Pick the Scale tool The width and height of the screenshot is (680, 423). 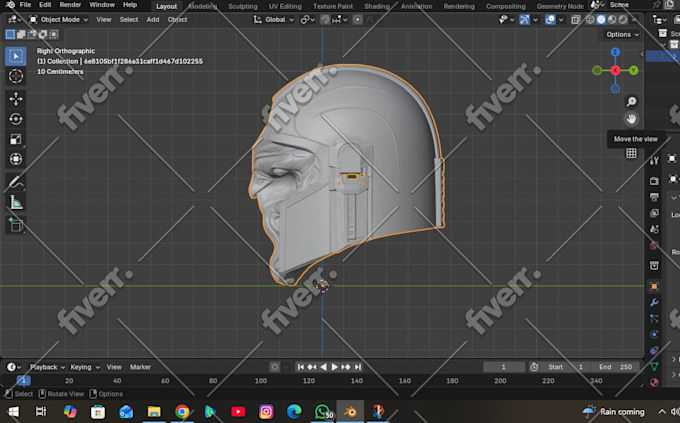[16, 139]
